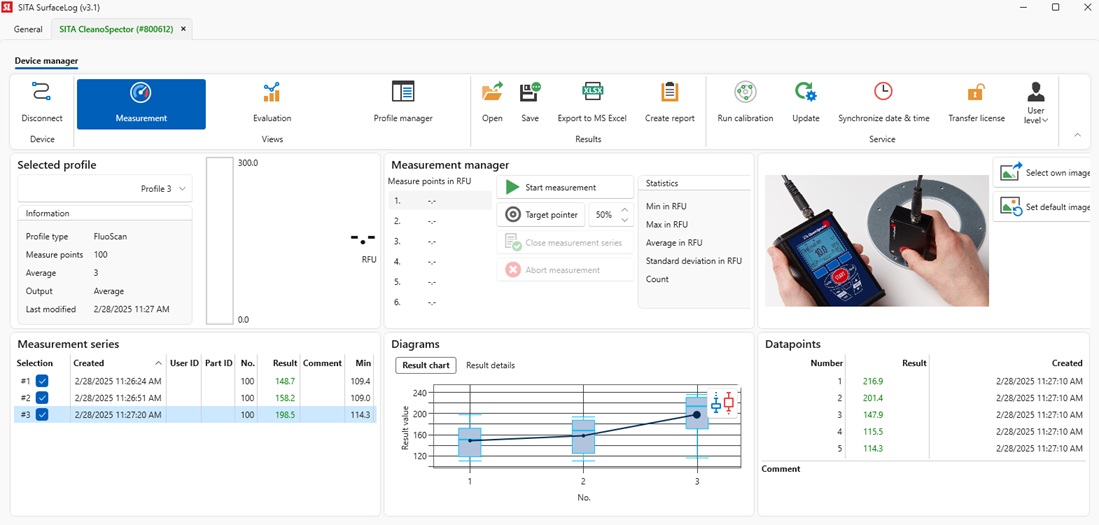Click the Save results icon
This screenshot has height=525, width=1099.
530,93
